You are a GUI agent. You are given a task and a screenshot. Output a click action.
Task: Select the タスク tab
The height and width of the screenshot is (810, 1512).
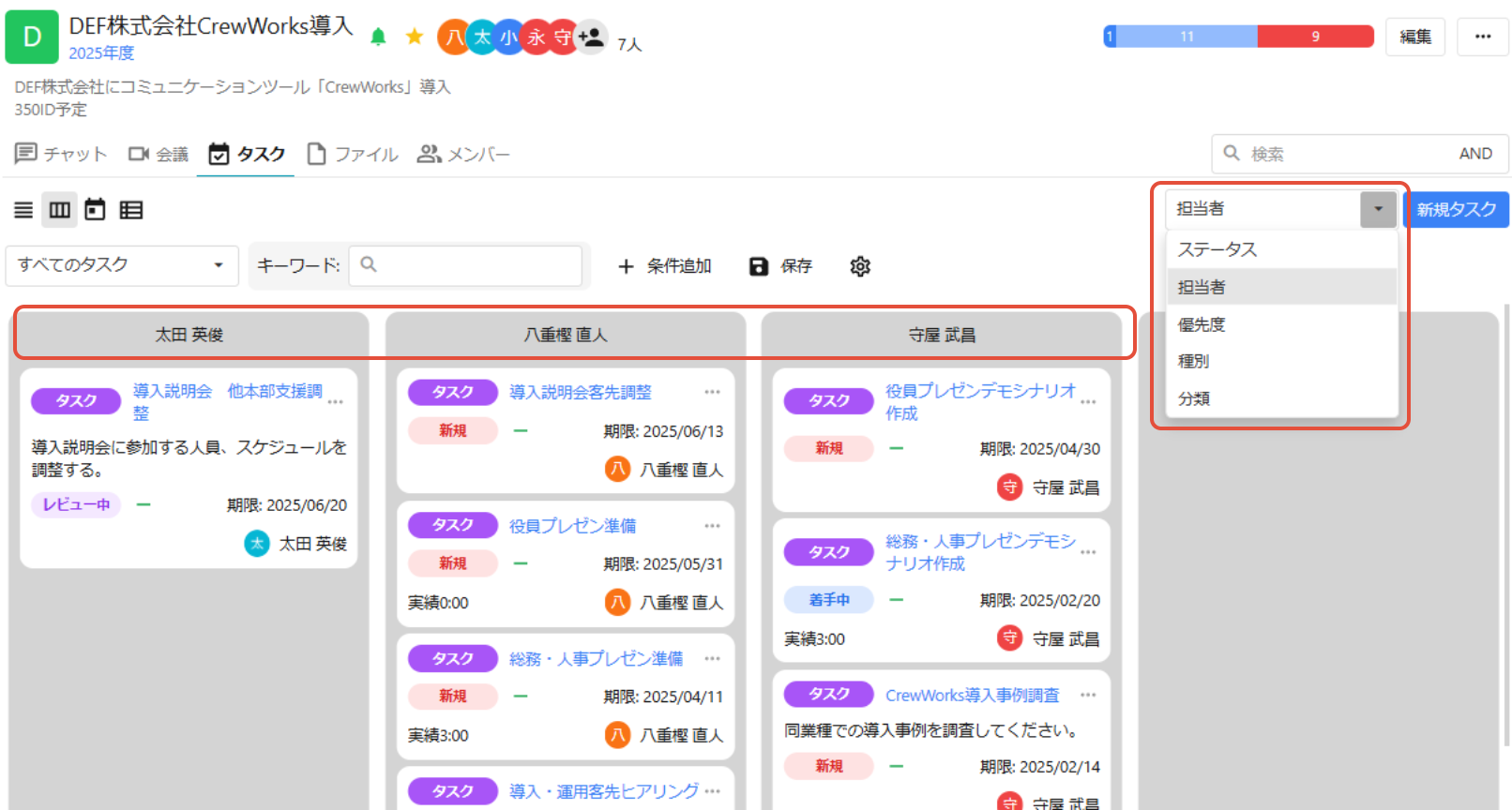pos(247,154)
